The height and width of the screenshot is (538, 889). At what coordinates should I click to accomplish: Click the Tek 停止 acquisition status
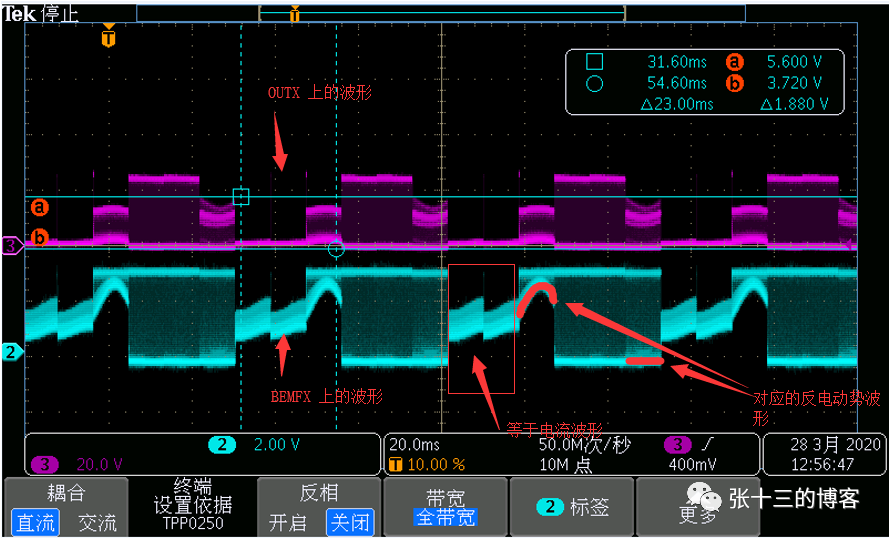tap(41, 14)
